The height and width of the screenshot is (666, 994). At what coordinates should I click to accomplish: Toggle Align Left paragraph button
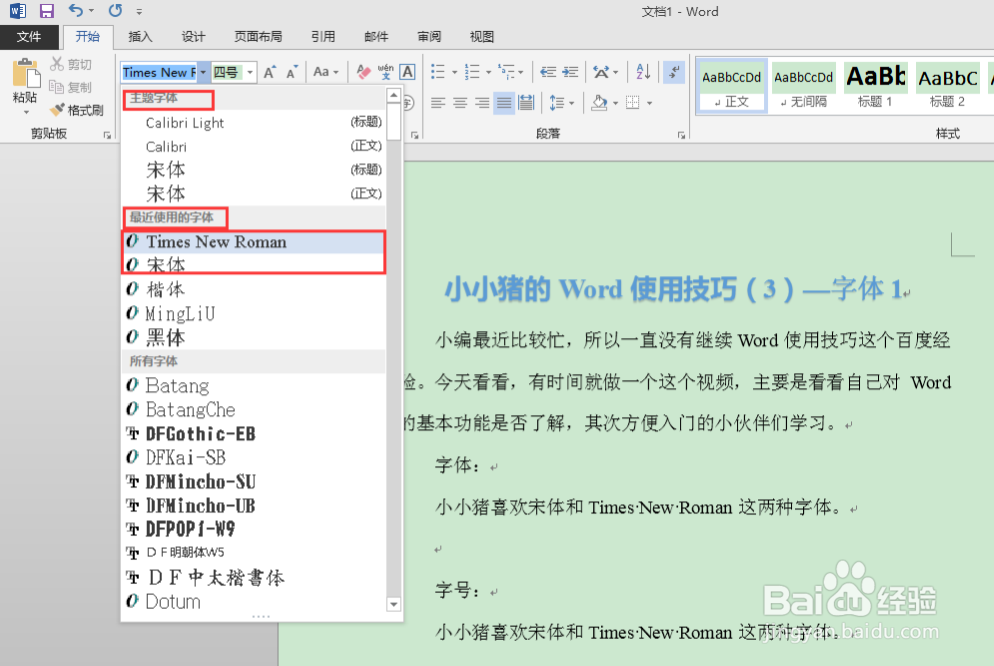438,102
